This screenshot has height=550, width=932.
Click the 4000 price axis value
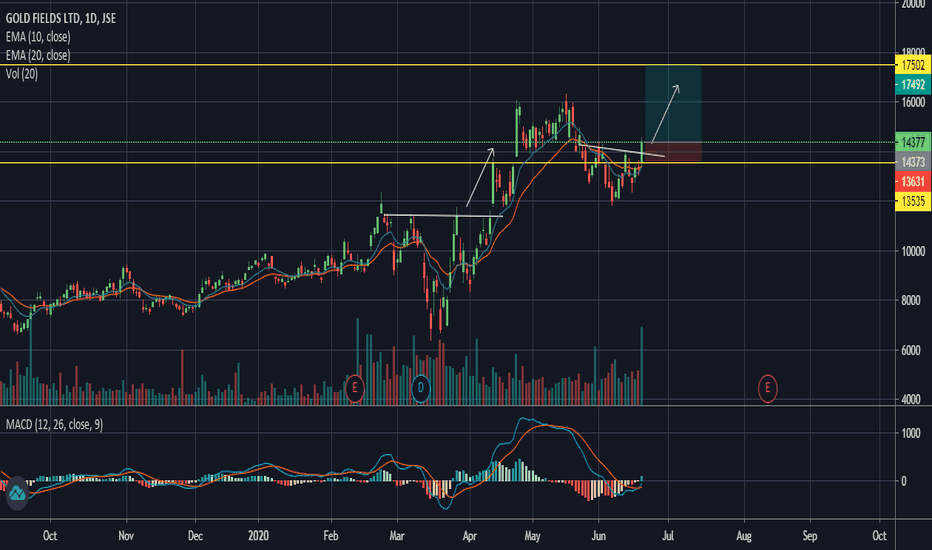point(911,400)
